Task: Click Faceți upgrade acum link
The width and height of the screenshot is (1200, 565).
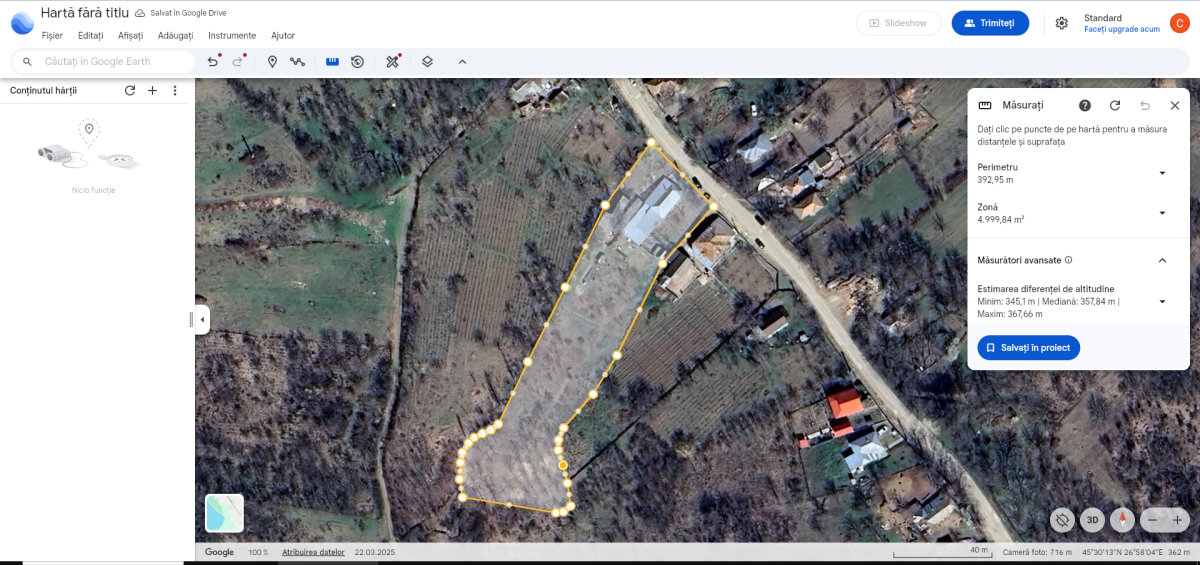Action: (x=1122, y=29)
